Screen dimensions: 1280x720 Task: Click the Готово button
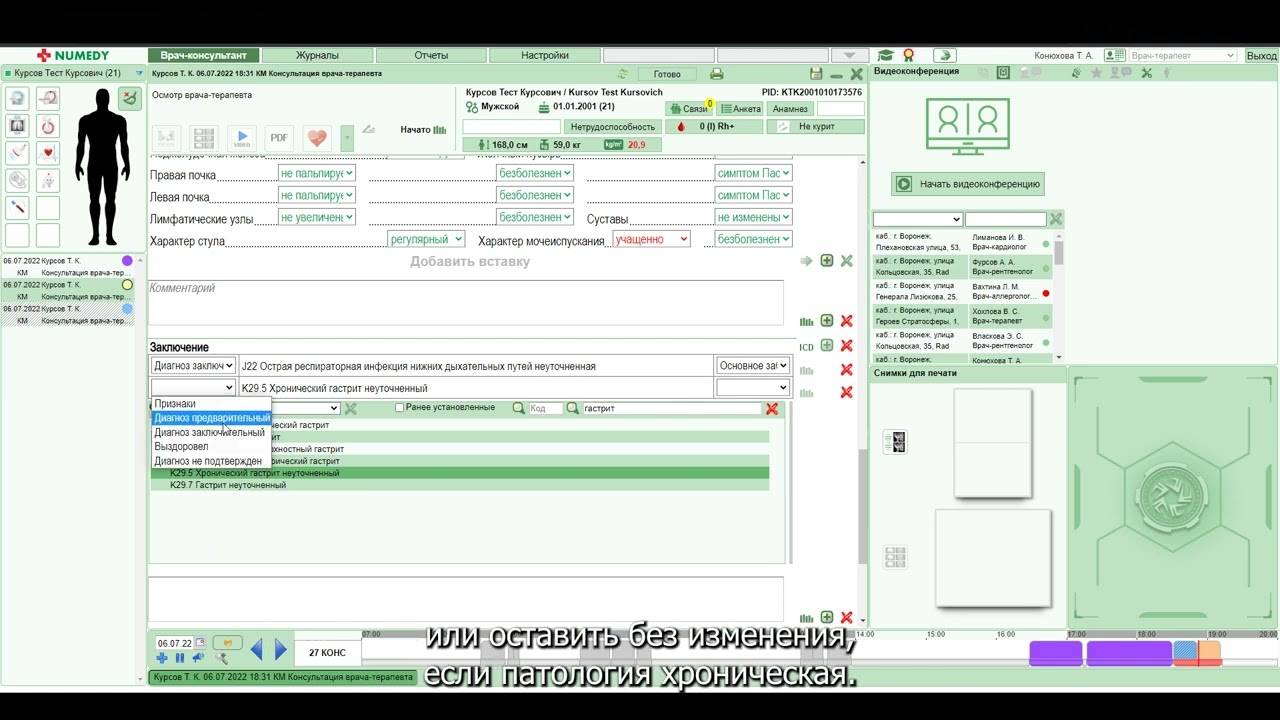click(667, 74)
